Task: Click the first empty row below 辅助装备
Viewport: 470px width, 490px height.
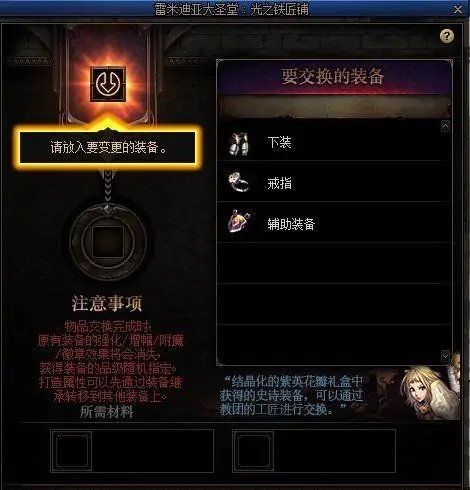Action: click(x=334, y=263)
